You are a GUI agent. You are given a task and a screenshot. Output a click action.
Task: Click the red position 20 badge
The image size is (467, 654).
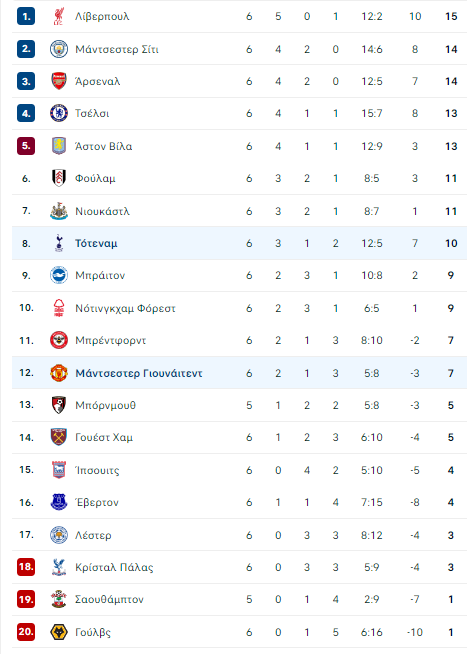[26, 632]
